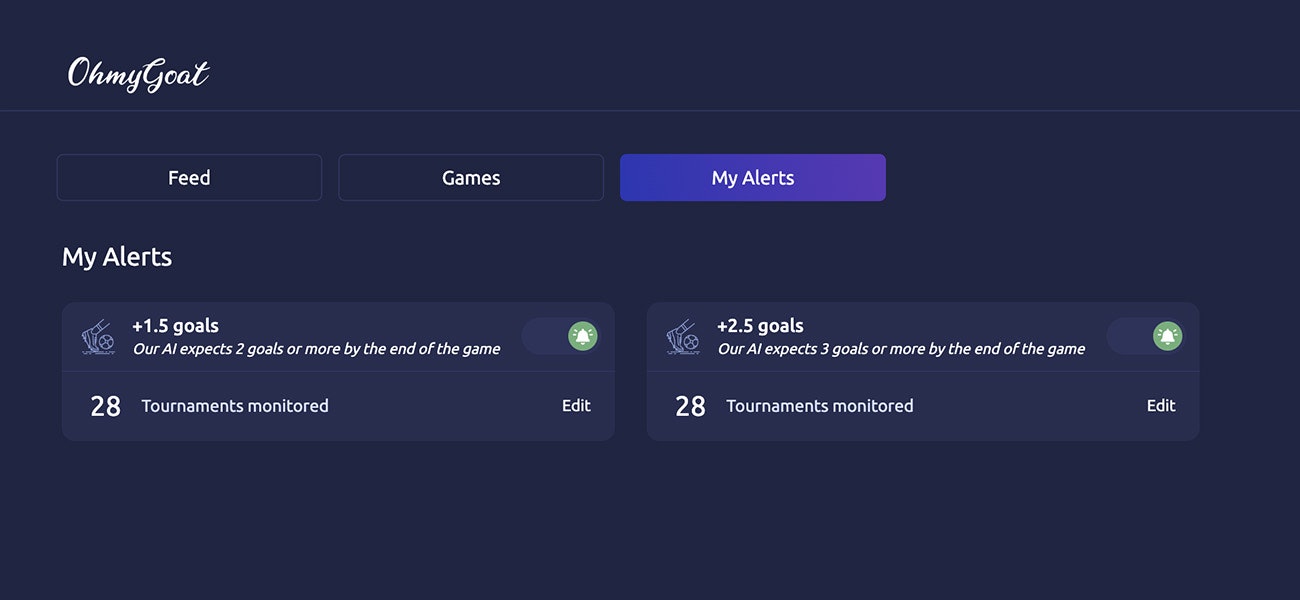
Task: Click the 'expects 3 goals or more' description
Action: tap(902, 349)
